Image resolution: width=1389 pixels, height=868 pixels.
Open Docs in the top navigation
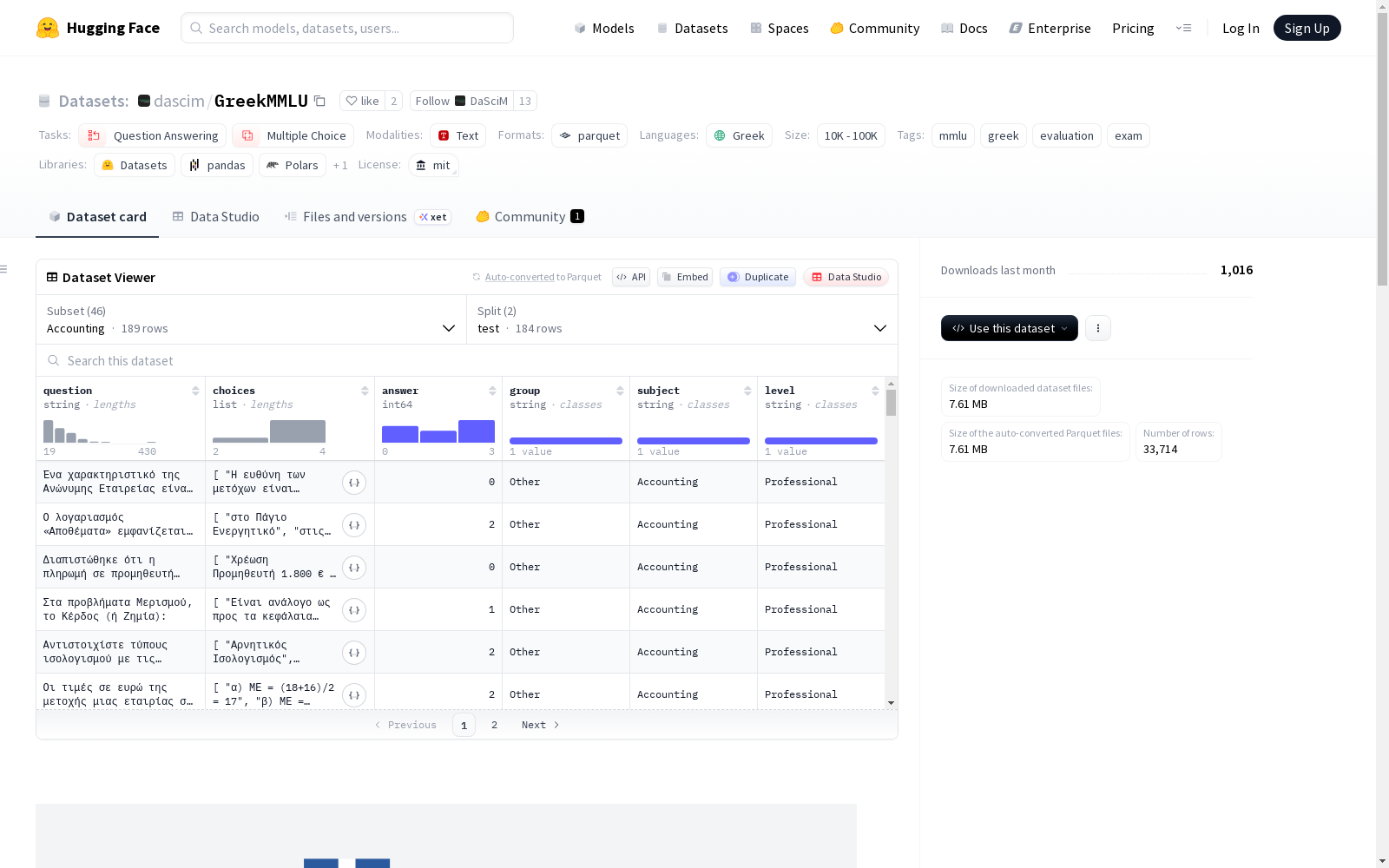964,28
